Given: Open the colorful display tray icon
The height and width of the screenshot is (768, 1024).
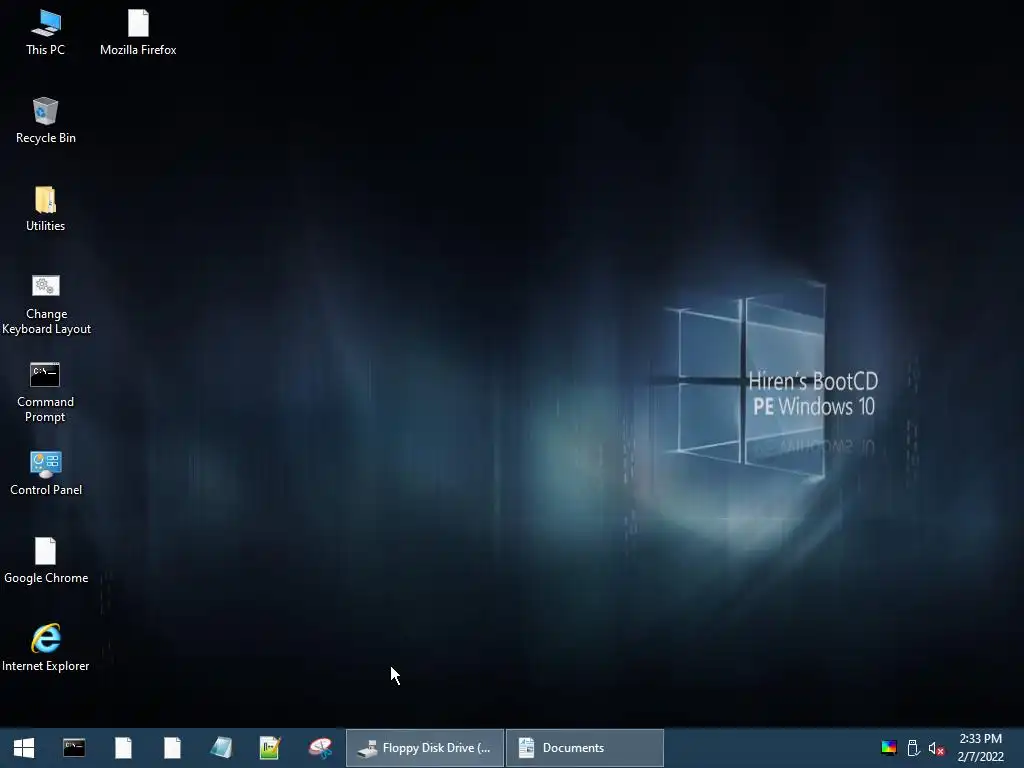Looking at the screenshot, I should pos(889,748).
